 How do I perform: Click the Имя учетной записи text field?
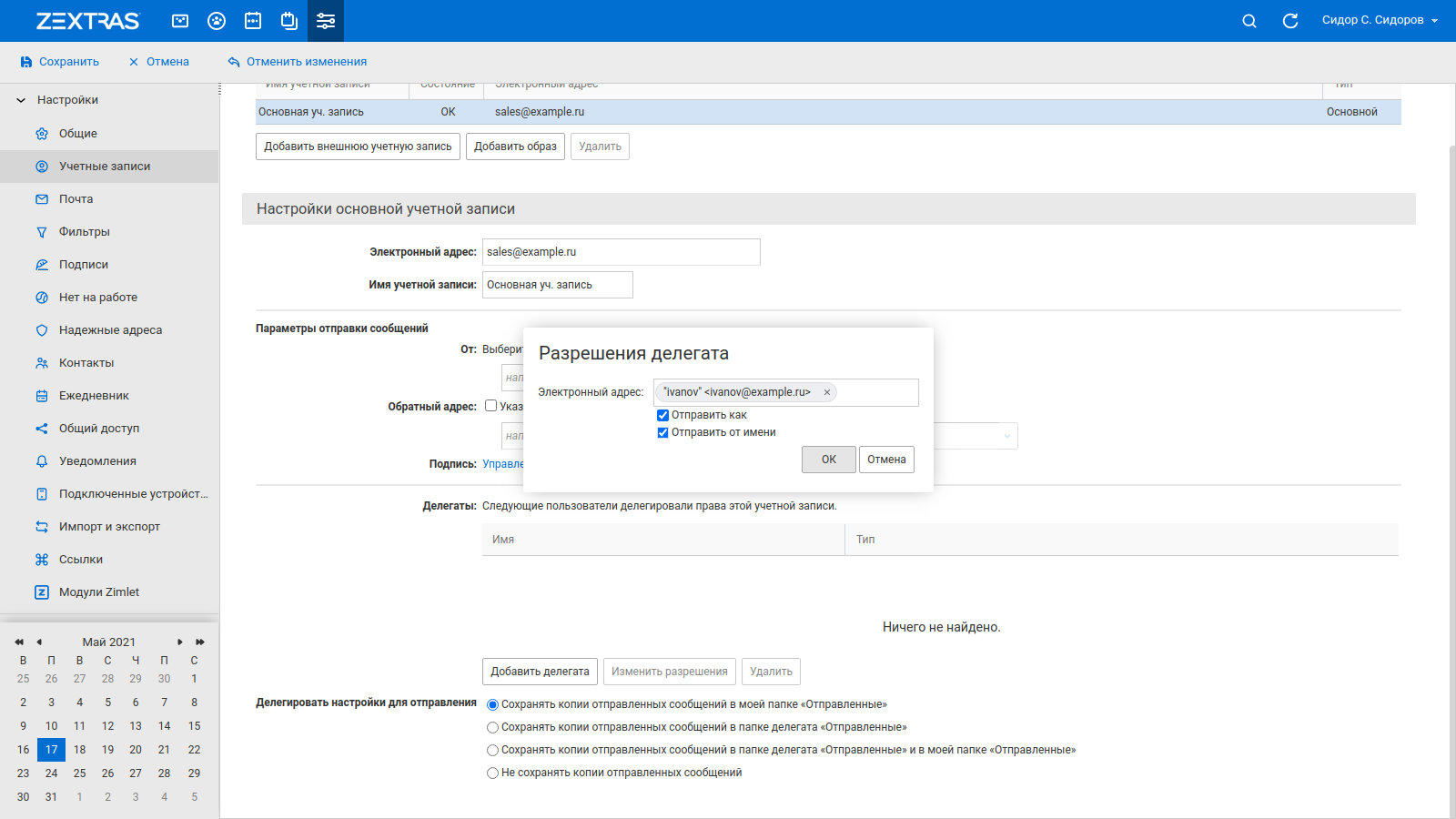coord(557,285)
